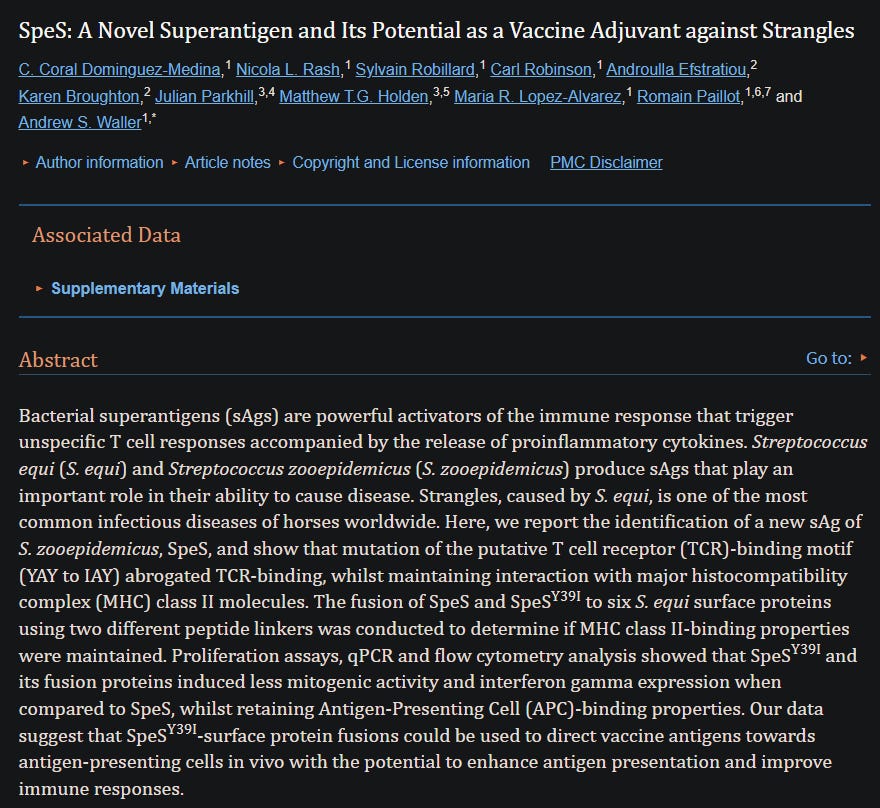Open the PMC Disclaimer page

click(606, 162)
